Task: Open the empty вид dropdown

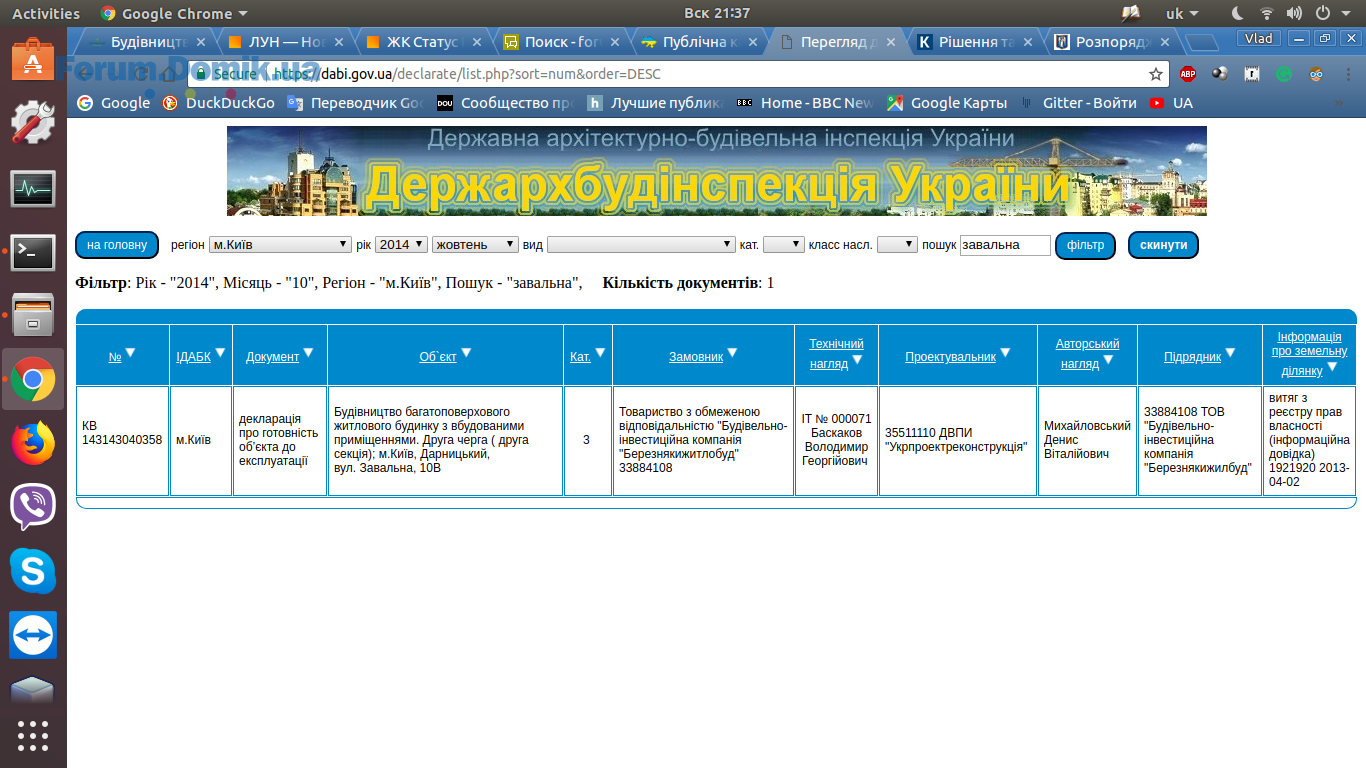Action: coord(641,244)
